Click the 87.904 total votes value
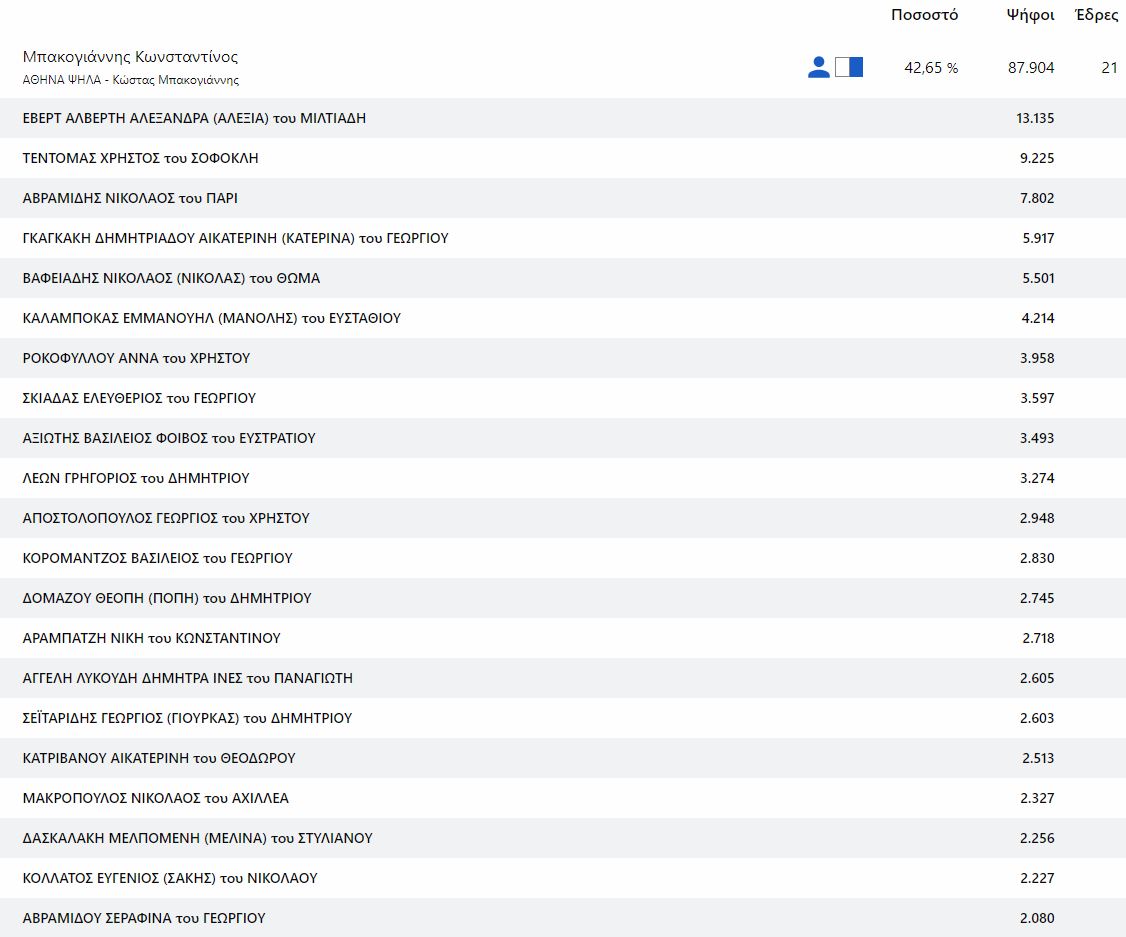The image size is (1126, 937). point(1031,68)
